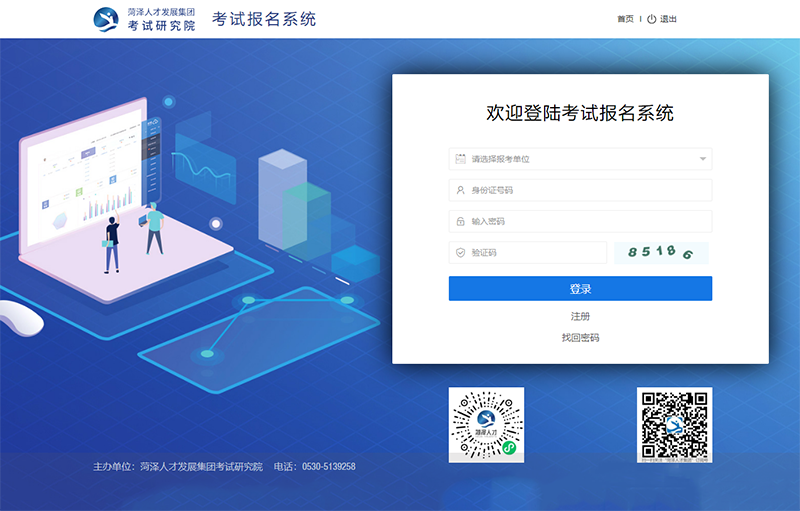800x511 pixels.
Task: Click into the 验证码 text box
Action: [x=535, y=253]
